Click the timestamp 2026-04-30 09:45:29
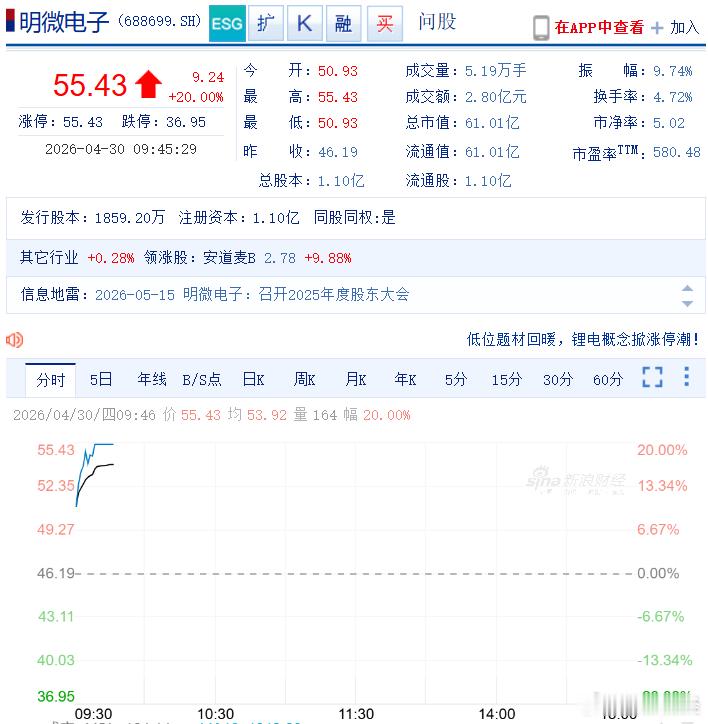Image resolution: width=708 pixels, height=724 pixels. pos(121,149)
